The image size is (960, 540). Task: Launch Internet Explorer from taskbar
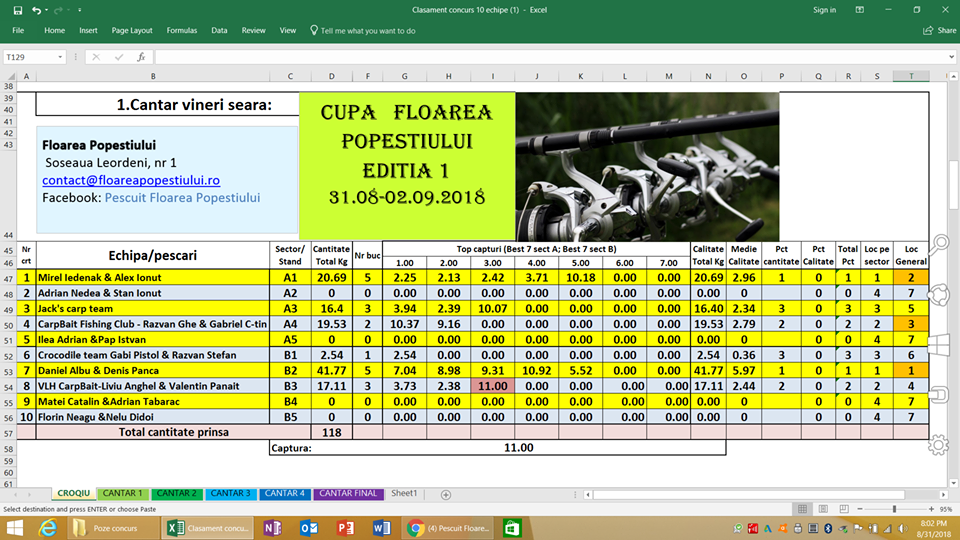48,528
